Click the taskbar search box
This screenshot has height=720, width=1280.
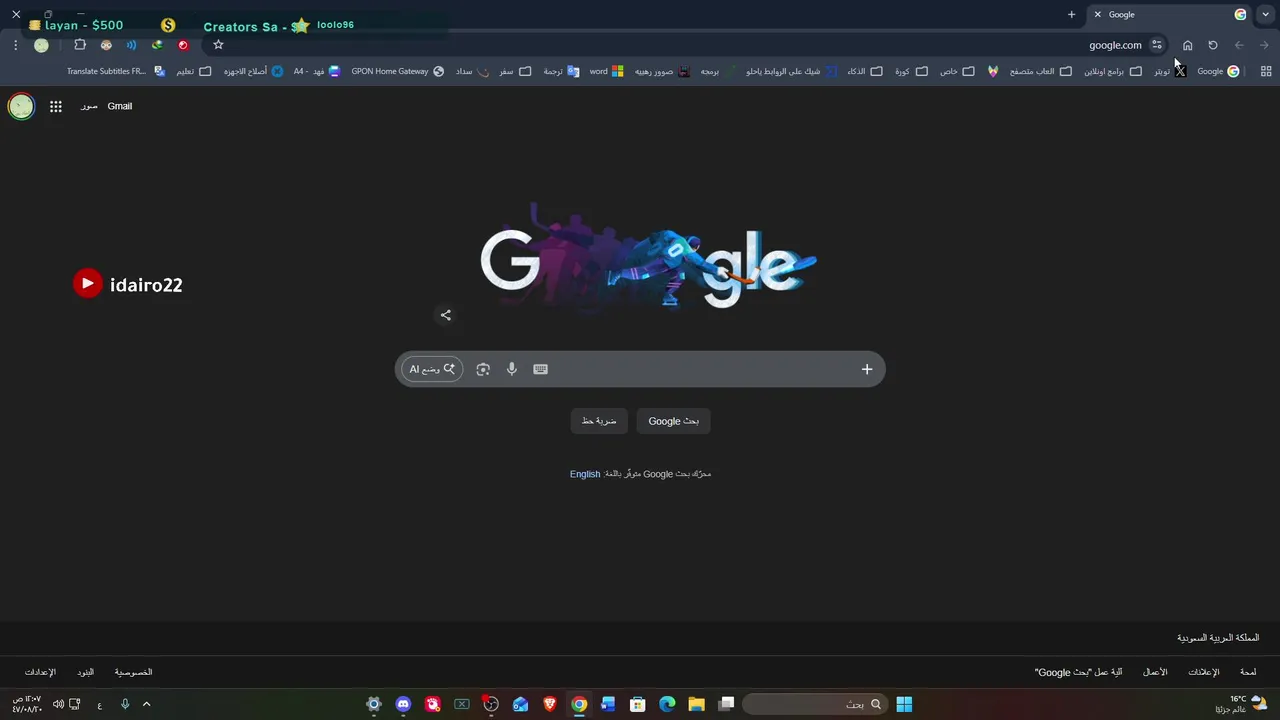(x=813, y=704)
